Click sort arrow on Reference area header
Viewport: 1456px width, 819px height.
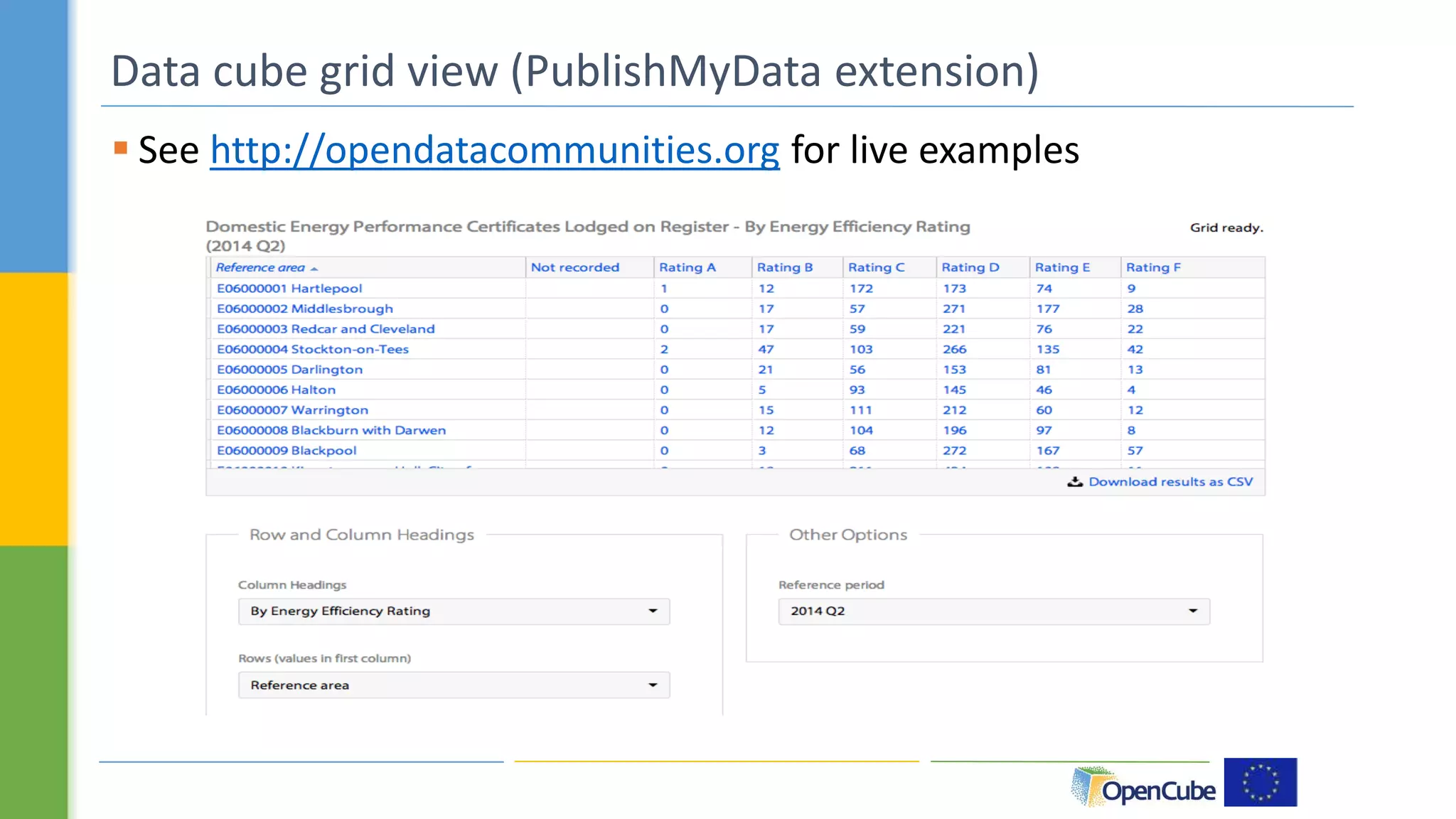coord(314,269)
